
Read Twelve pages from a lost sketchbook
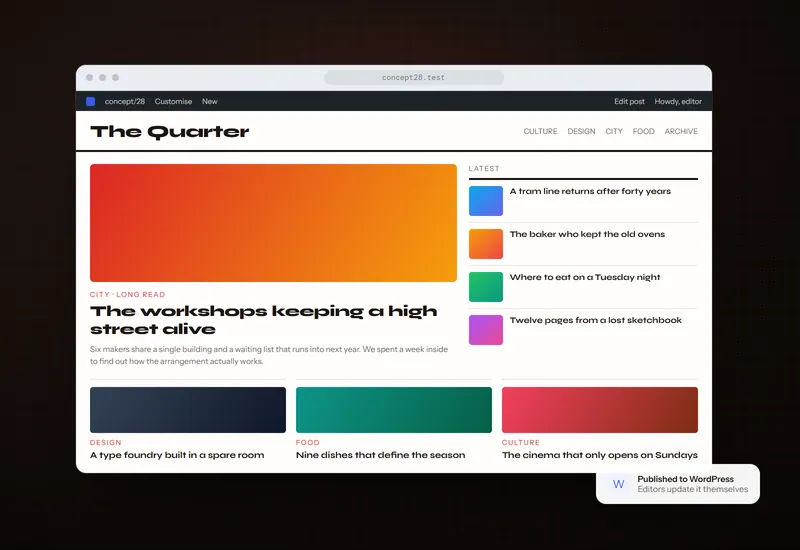tap(595, 320)
